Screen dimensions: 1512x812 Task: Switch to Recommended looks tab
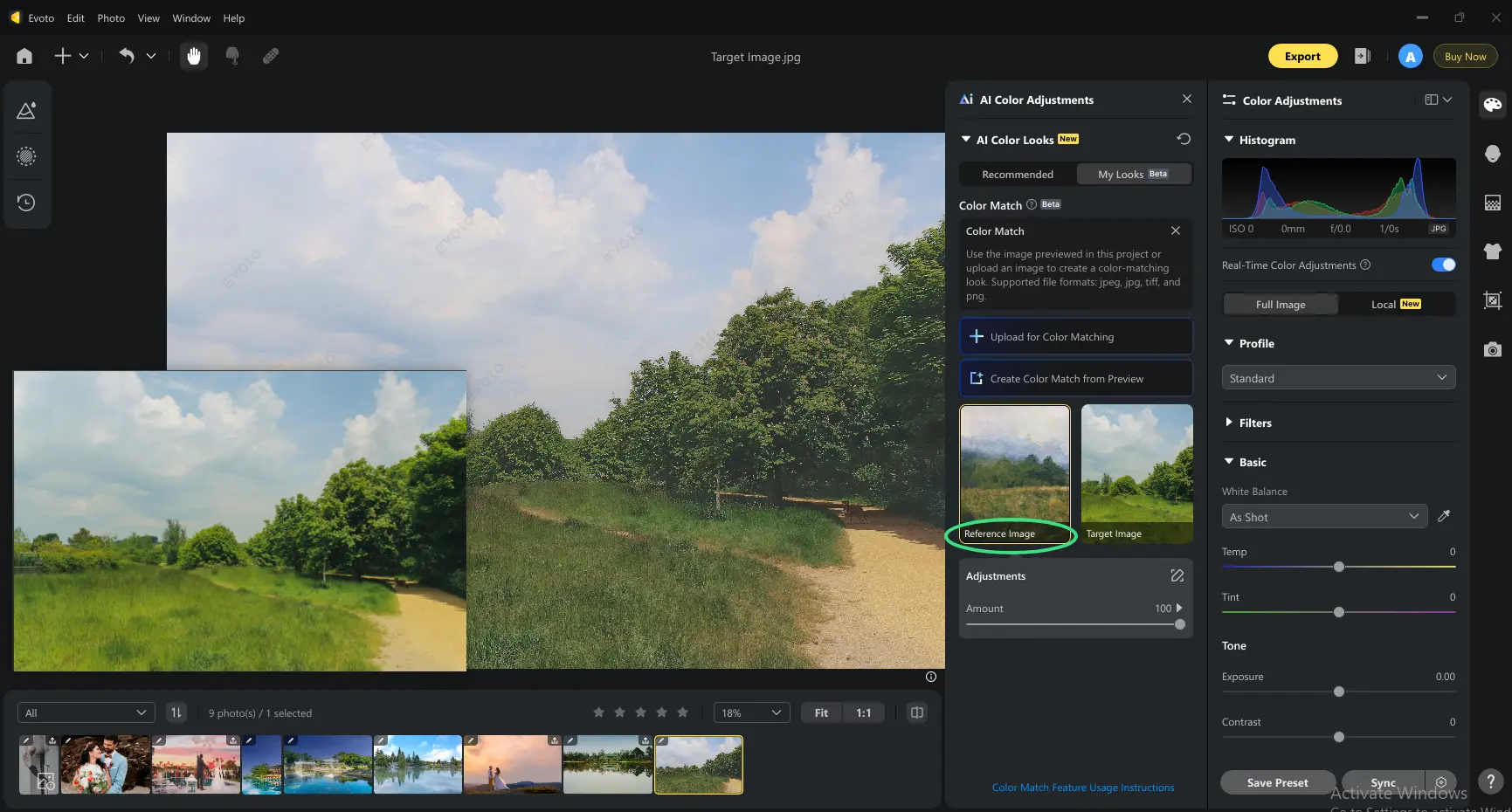pyautogui.click(x=1018, y=174)
